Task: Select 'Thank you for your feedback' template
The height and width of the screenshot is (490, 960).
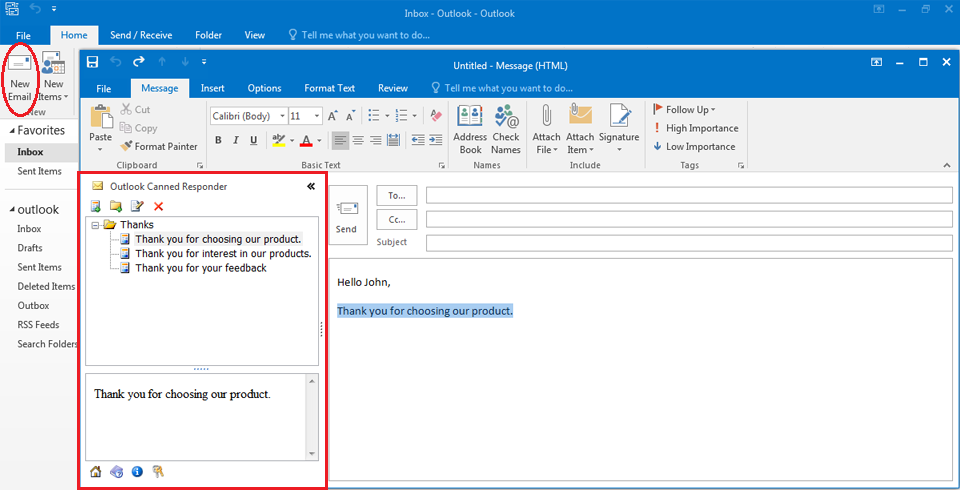Action: coord(201,268)
